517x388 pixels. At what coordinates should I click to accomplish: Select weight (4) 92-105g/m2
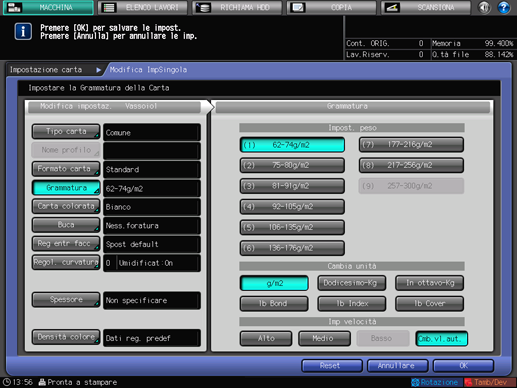coord(292,207)
